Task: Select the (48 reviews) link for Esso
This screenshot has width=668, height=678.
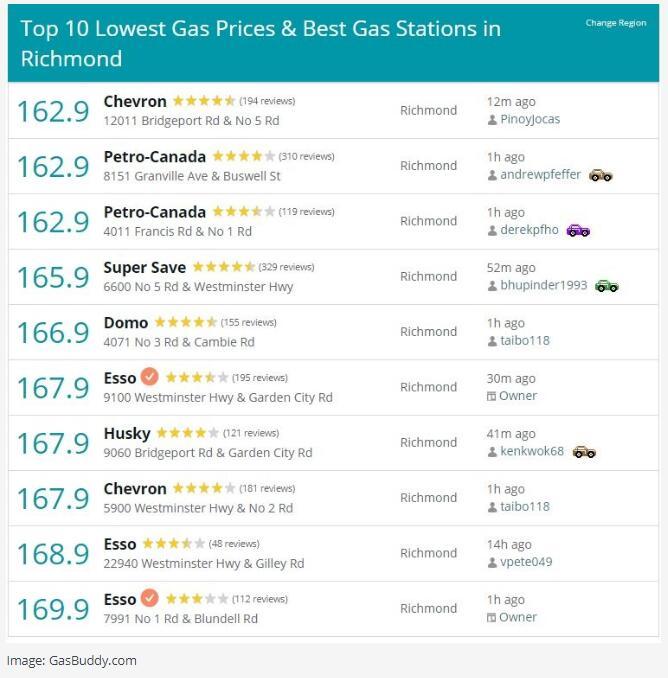Action: [x=234, y=544]
